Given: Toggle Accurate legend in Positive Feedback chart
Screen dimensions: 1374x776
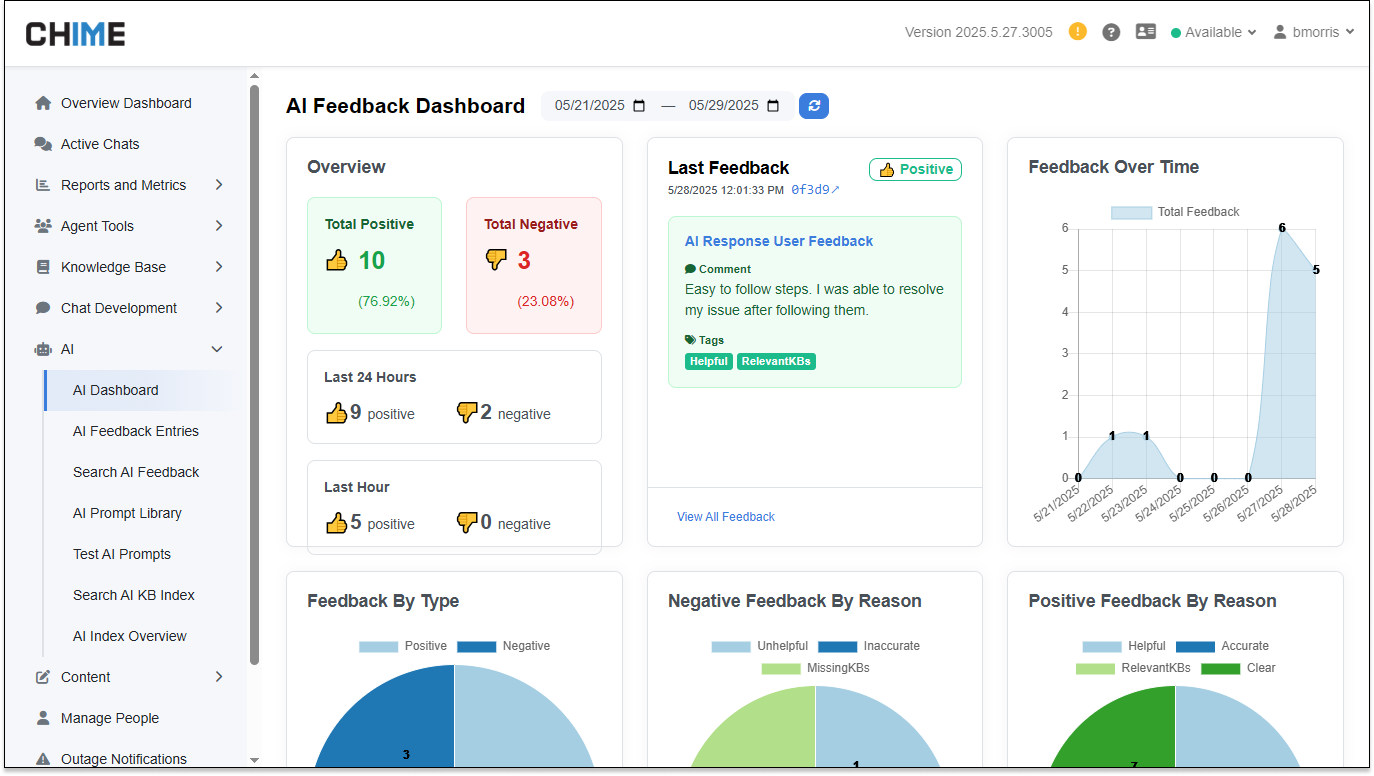Looking at the screenshot, I should 1222,646.
